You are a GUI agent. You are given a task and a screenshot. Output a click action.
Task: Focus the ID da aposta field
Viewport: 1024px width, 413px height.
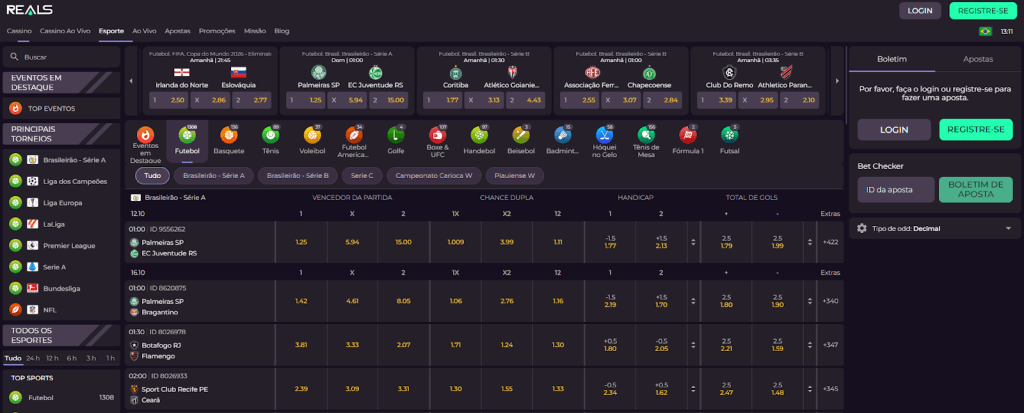tap(895, 190)
